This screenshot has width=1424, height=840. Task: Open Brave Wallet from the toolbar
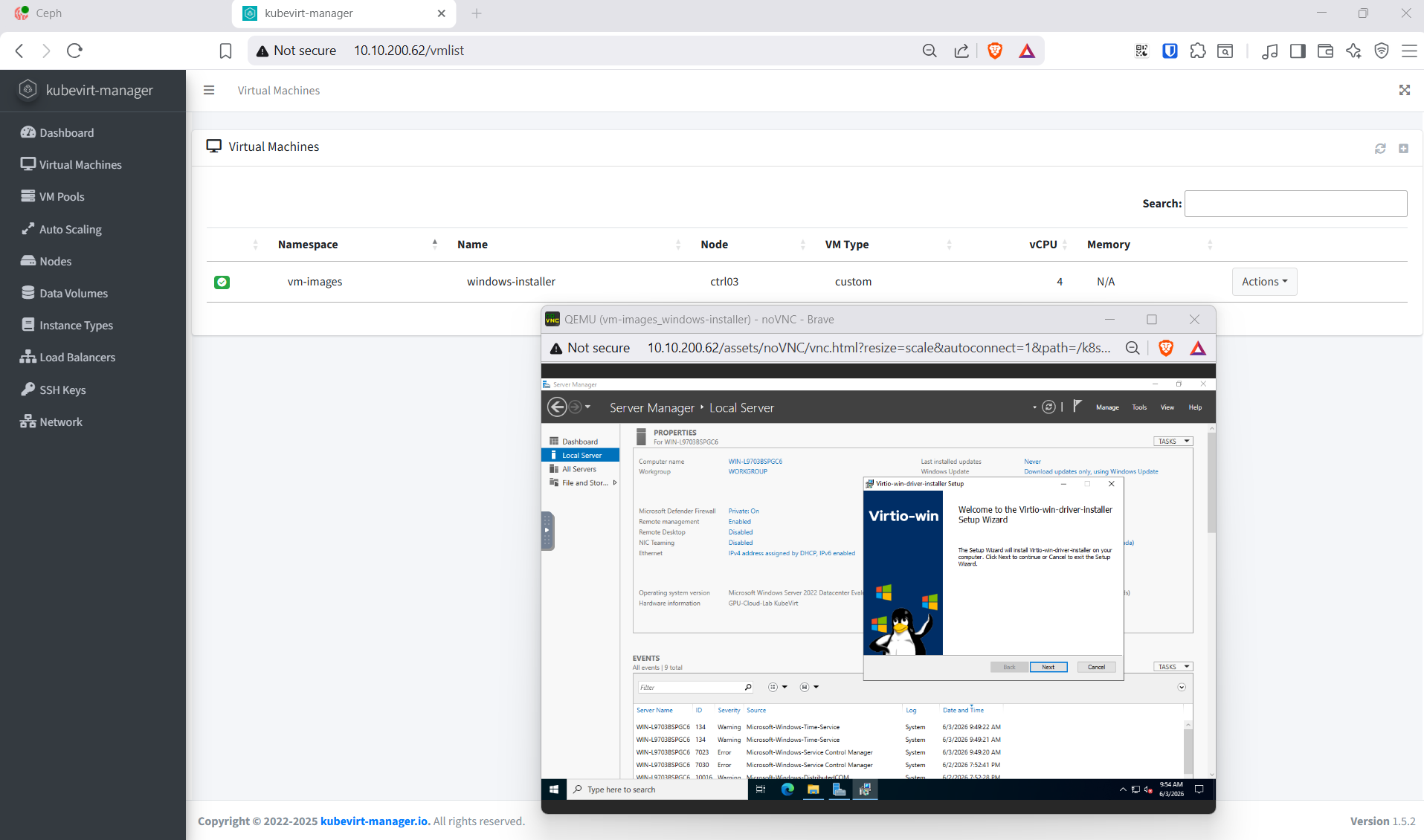tap(1325, 51)
